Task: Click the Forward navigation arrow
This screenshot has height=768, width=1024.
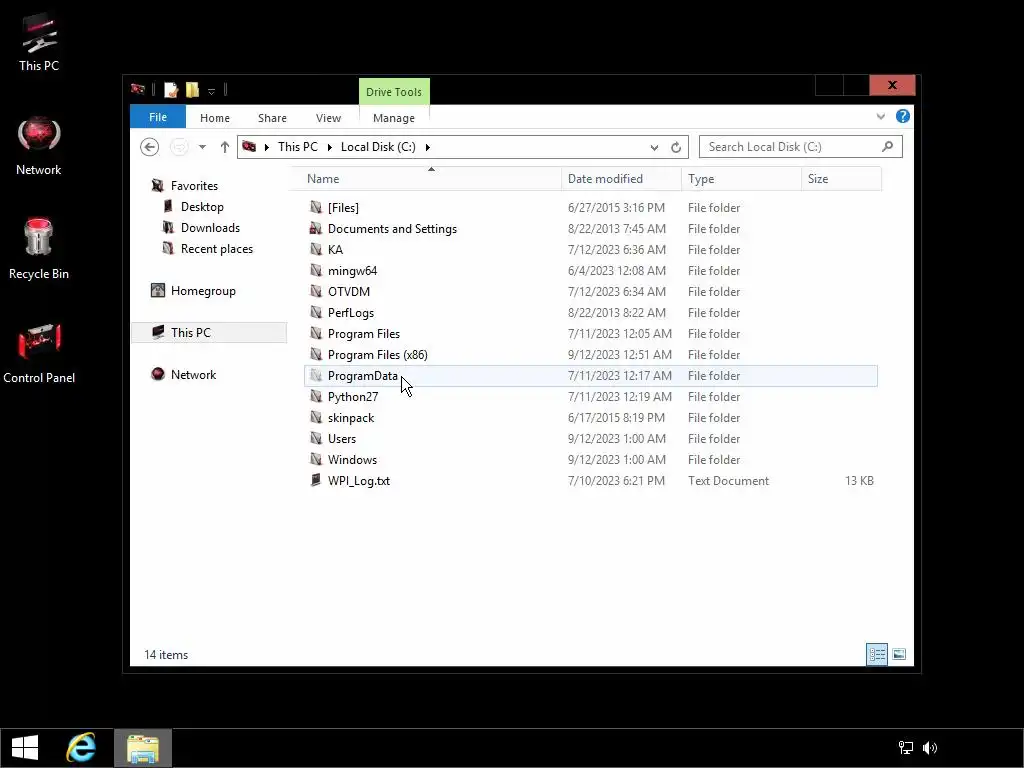Action: [x=179, y=147]
